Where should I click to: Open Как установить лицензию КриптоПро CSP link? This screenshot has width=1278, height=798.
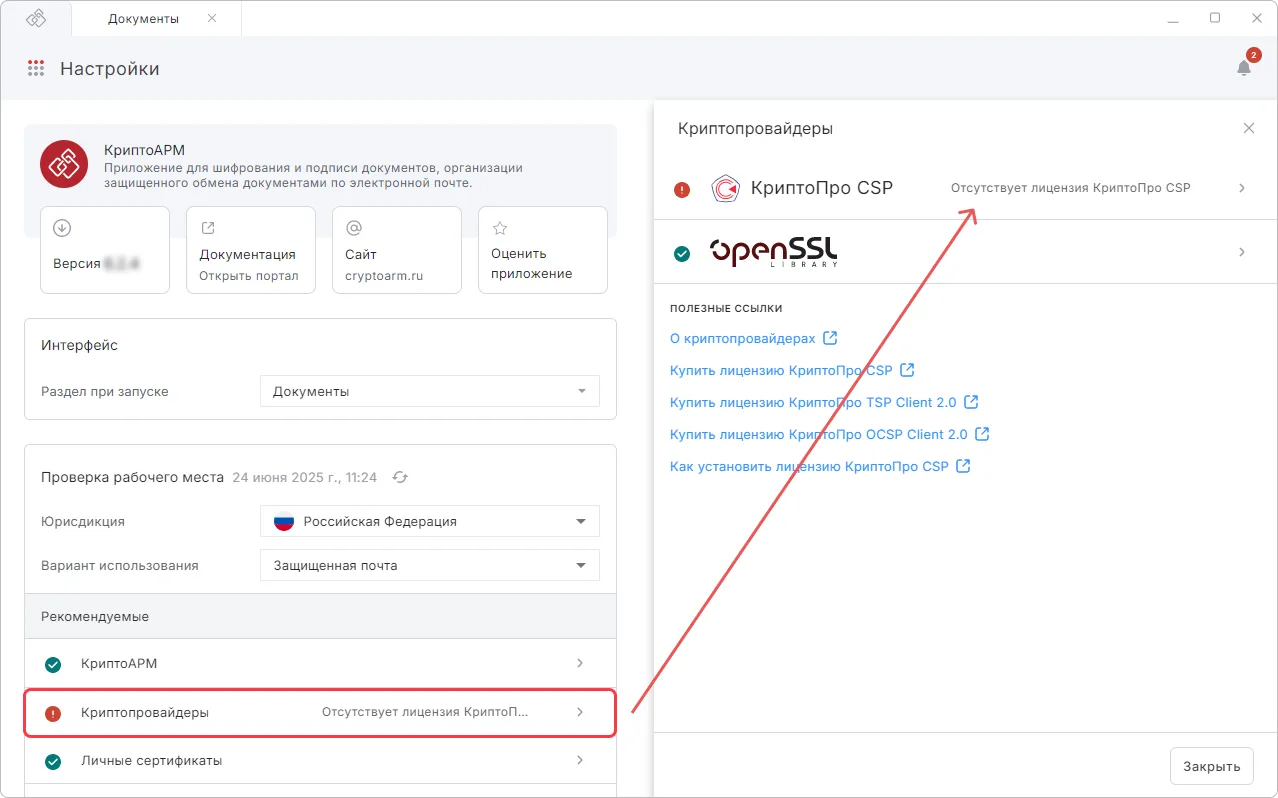(809, 467)
